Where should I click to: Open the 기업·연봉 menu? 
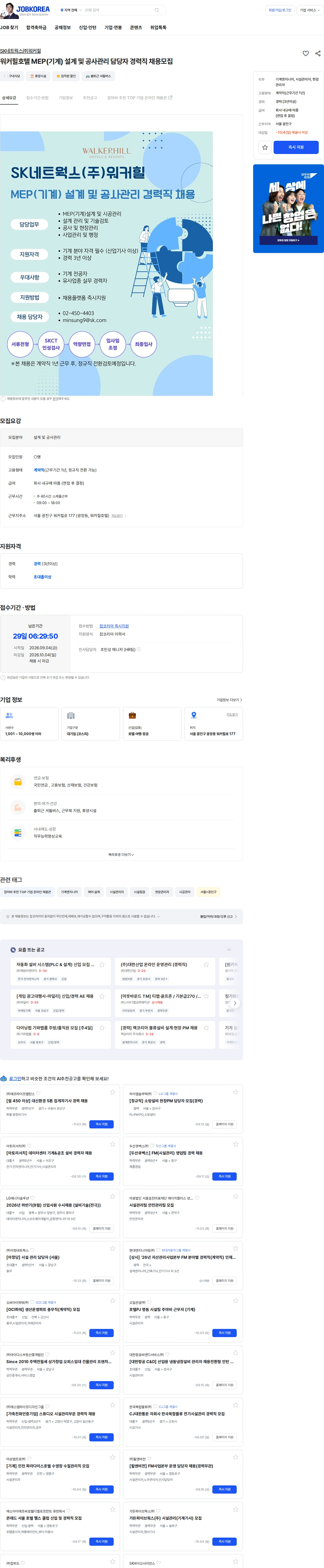point(113,27)
